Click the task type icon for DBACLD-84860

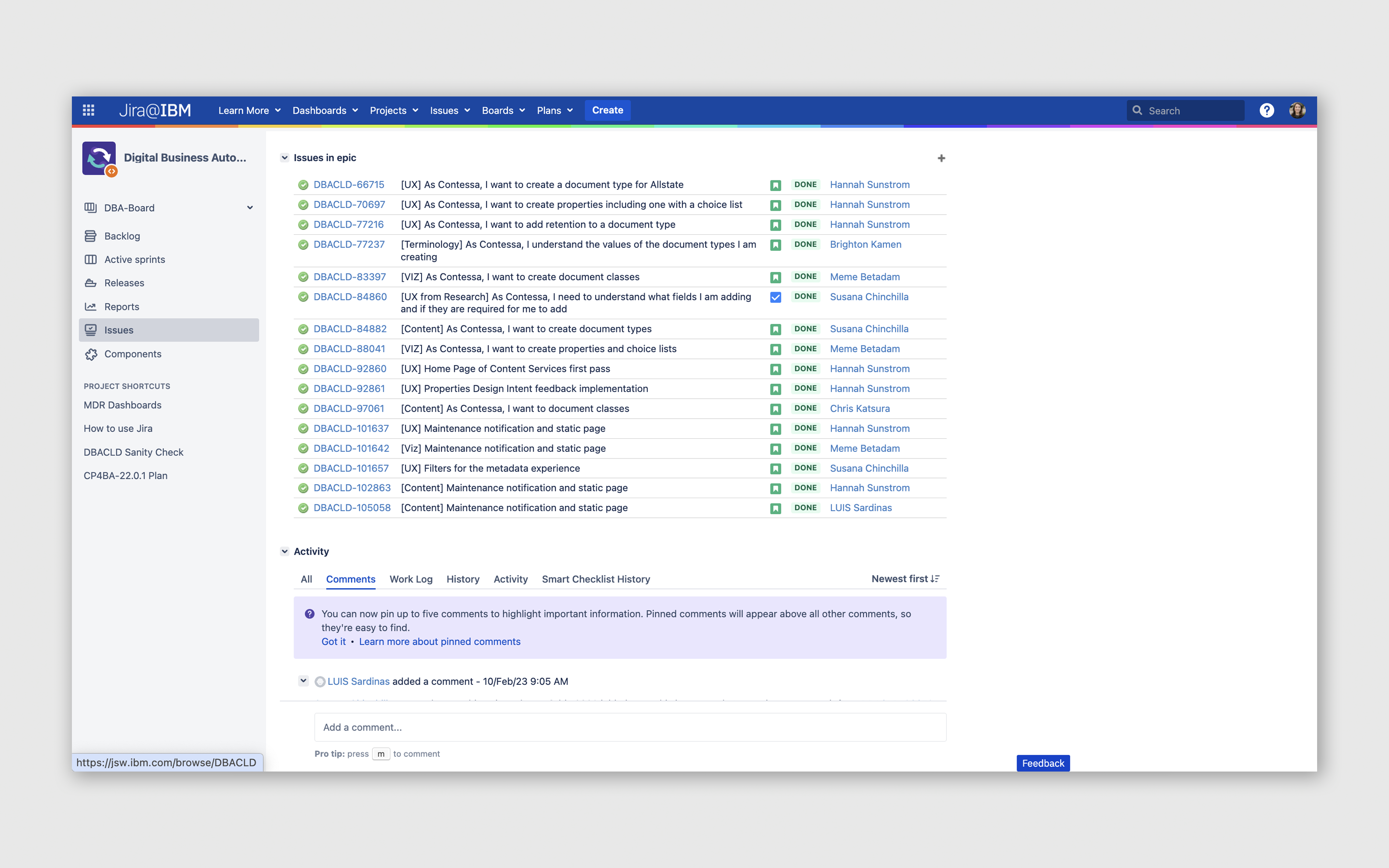click(x=776, y=297)
